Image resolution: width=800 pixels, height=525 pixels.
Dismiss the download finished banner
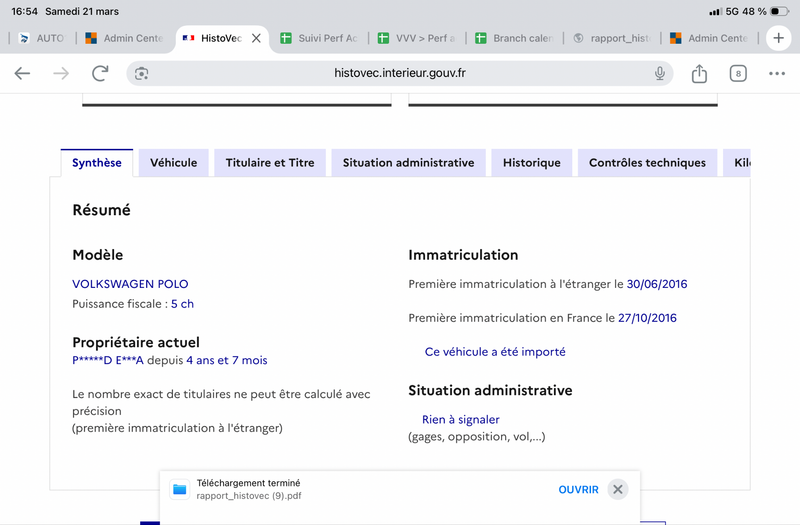[618, 489]
